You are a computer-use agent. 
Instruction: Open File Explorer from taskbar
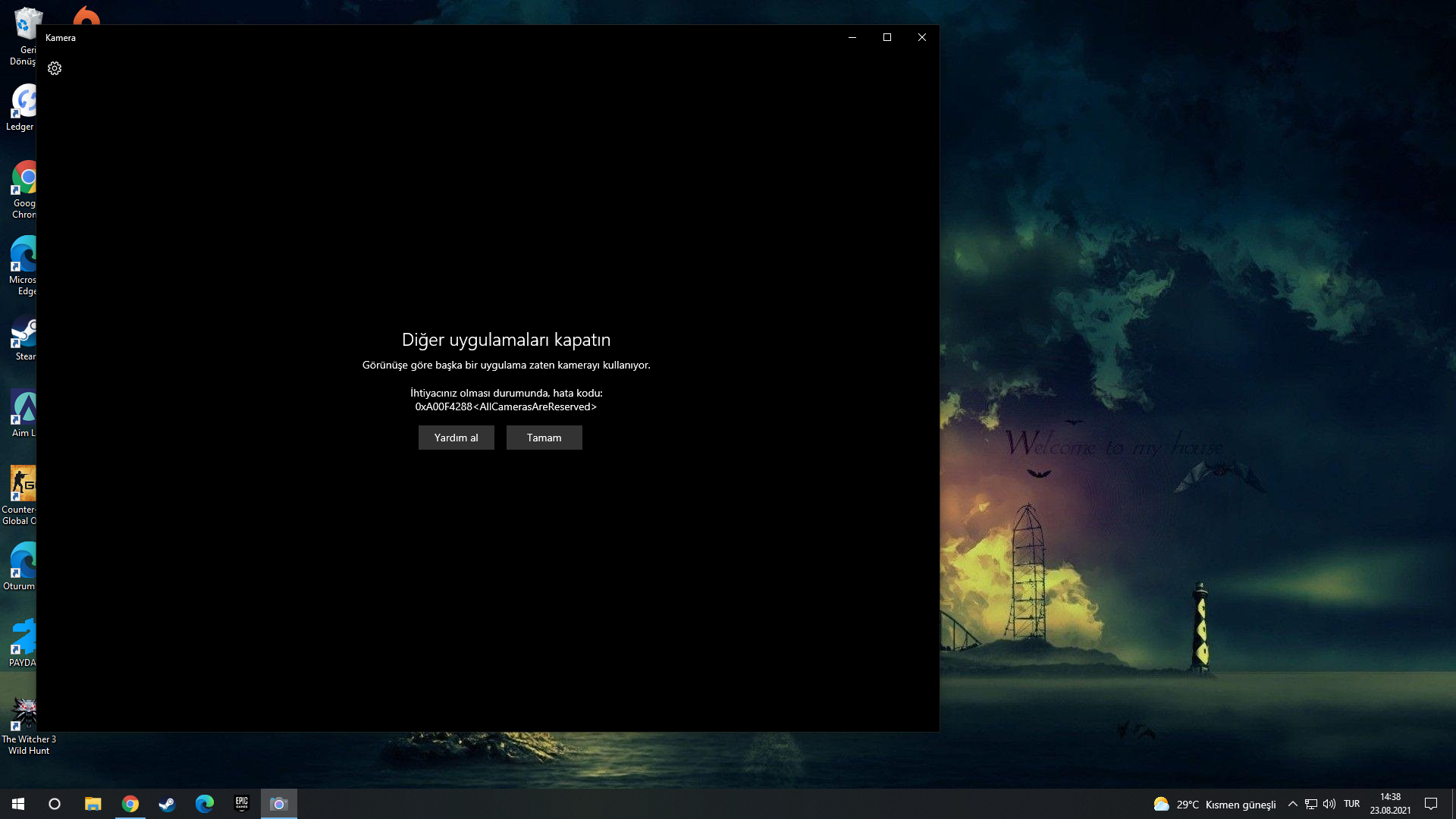(x=93, y=804)
